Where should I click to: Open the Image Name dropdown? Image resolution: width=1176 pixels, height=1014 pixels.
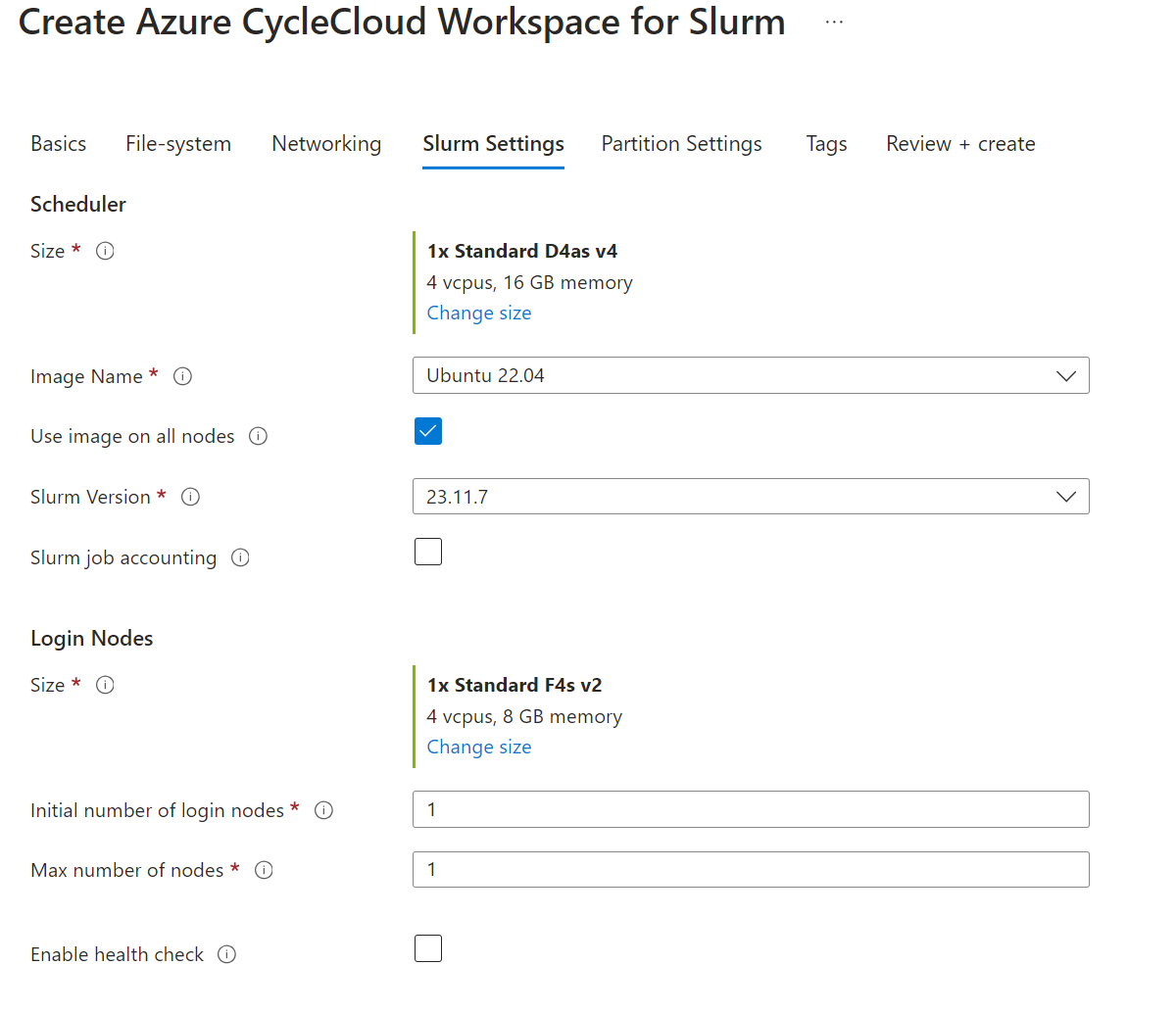point(751,375)
